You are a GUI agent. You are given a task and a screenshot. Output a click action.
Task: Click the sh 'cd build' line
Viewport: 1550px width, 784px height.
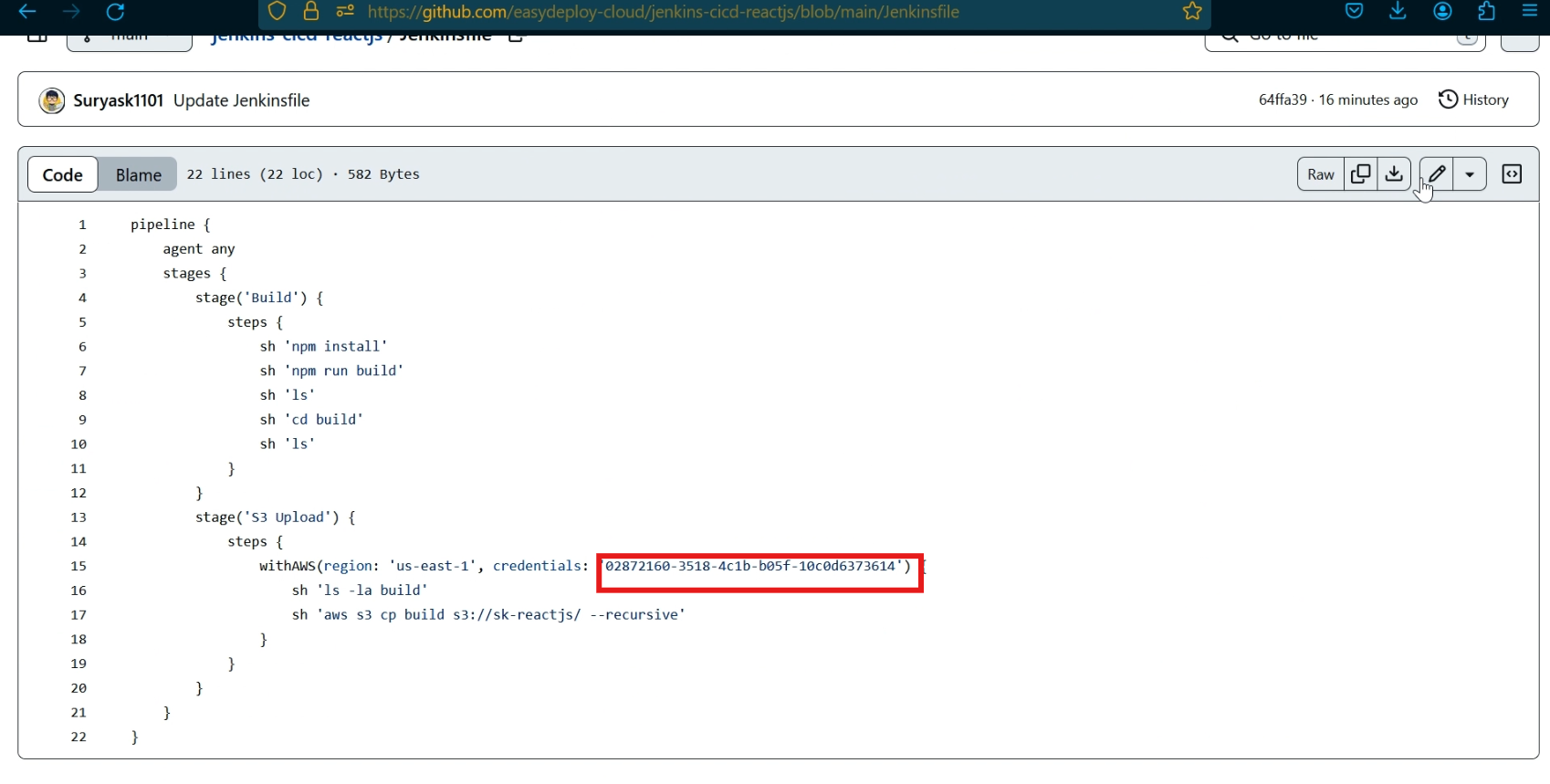click(311, 420)
